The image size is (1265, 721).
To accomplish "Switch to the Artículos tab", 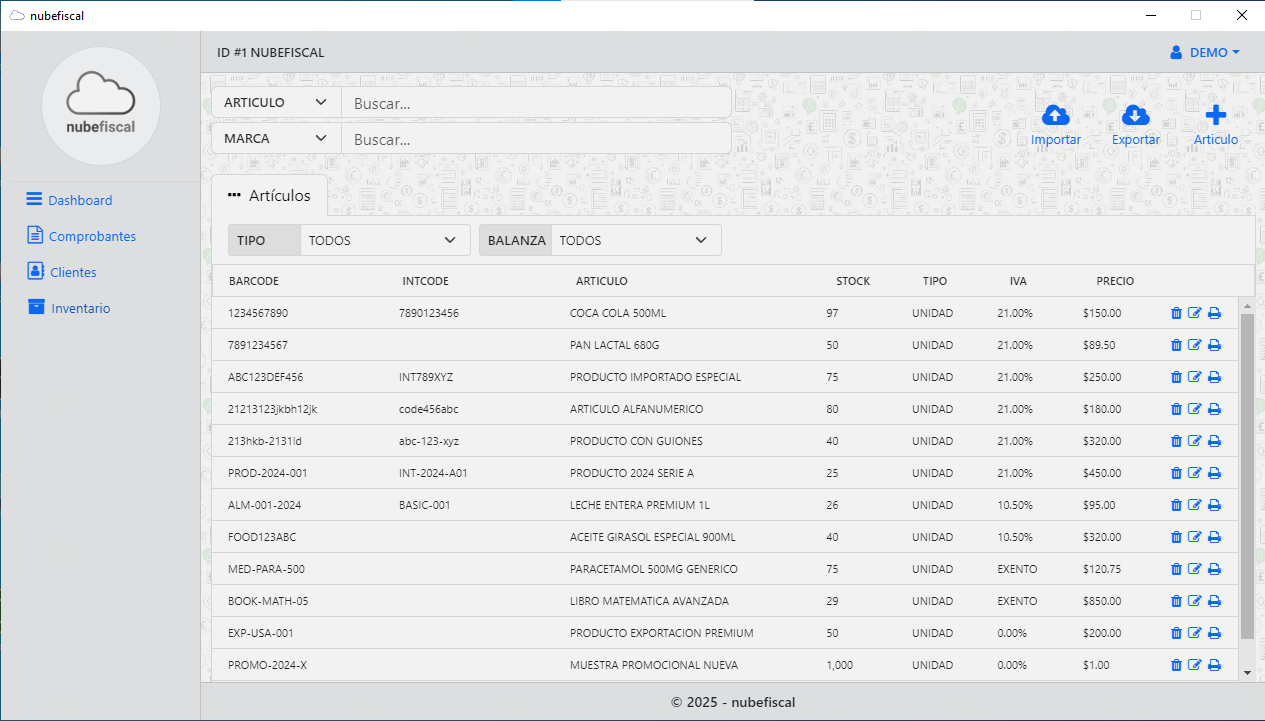I will (270, 196).
